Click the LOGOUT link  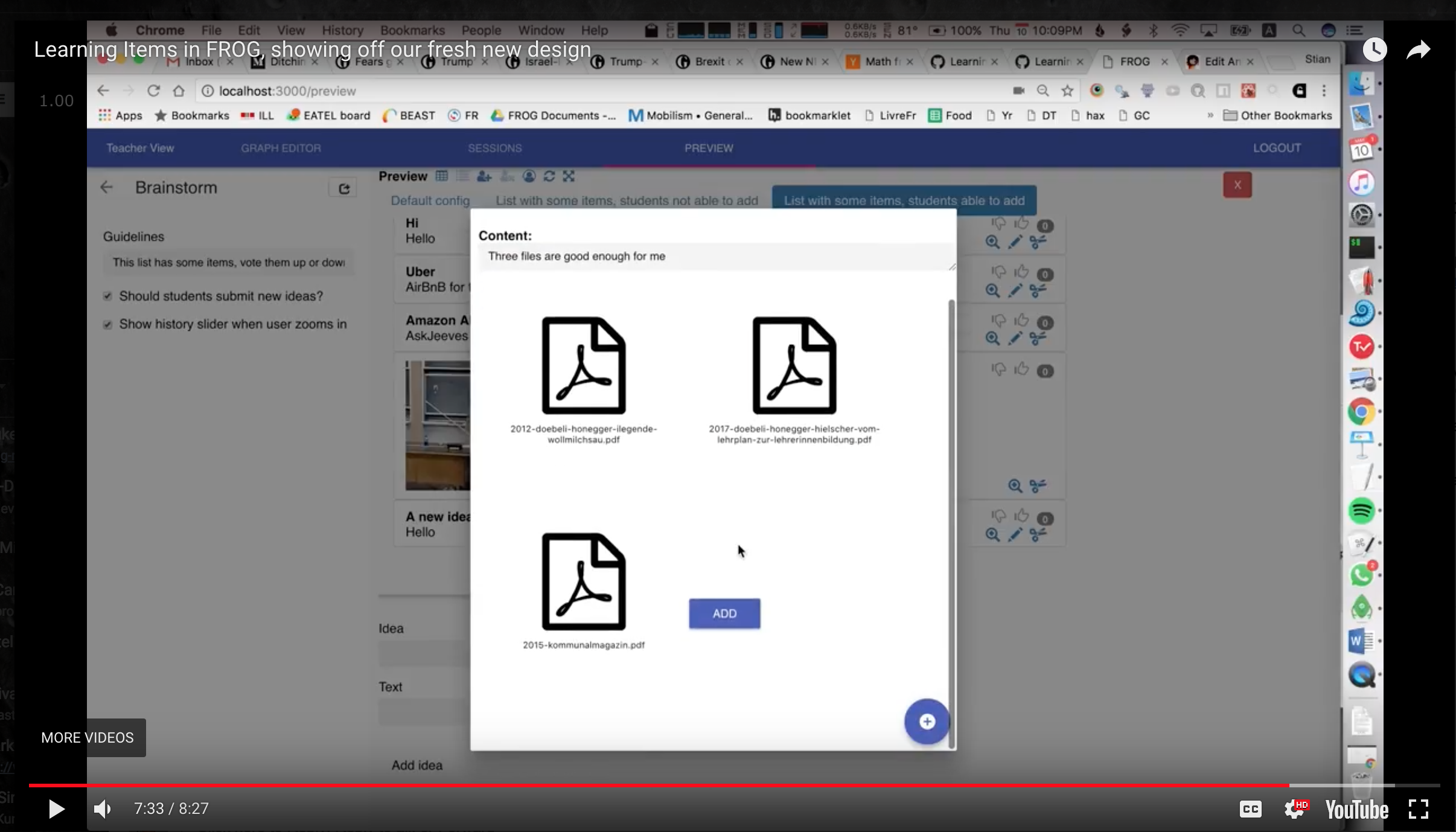coord(1276,148)
